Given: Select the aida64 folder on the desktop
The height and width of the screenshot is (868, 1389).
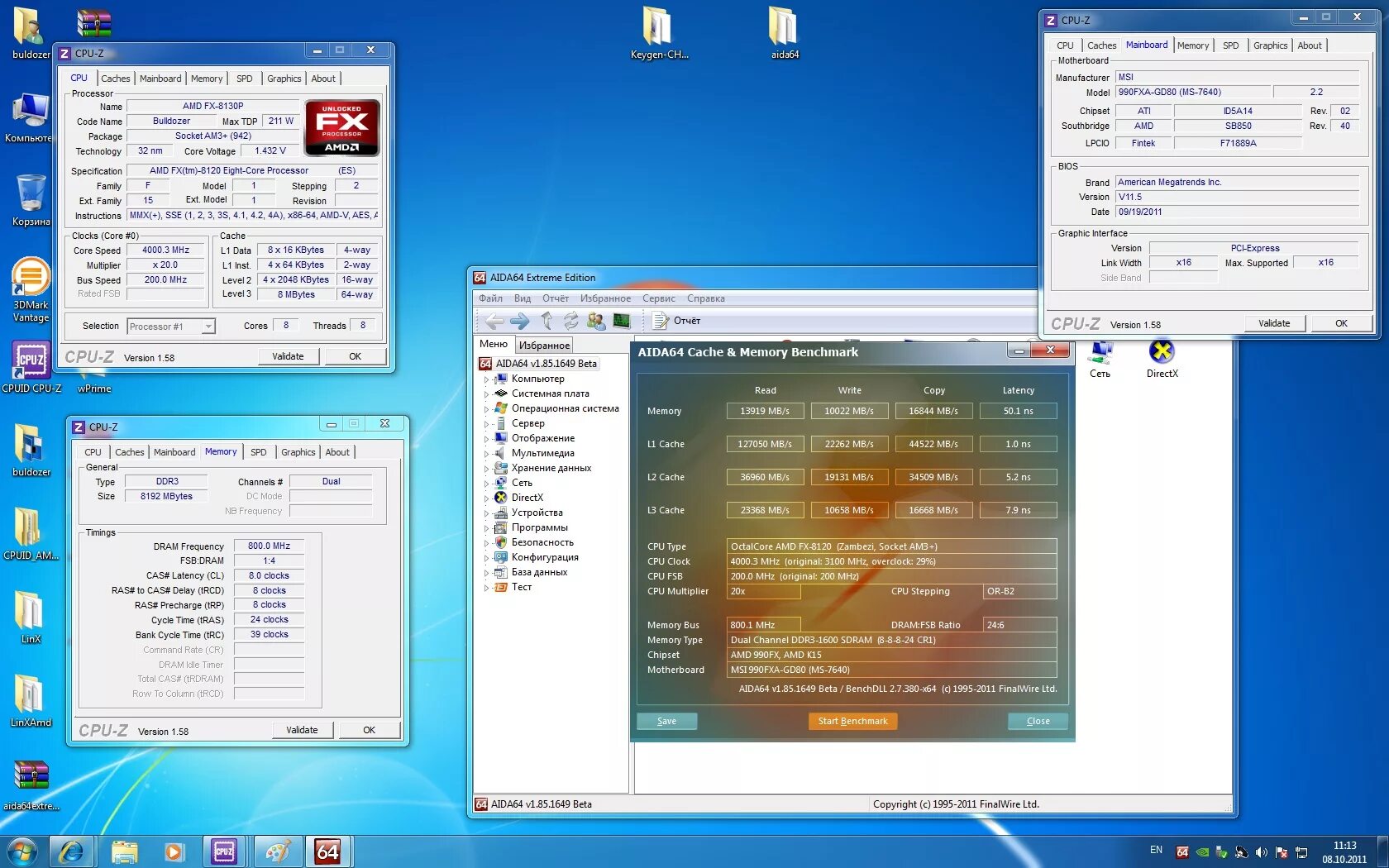Looking at the screenshot, I should pyautogui.click(x=785, y=33).
